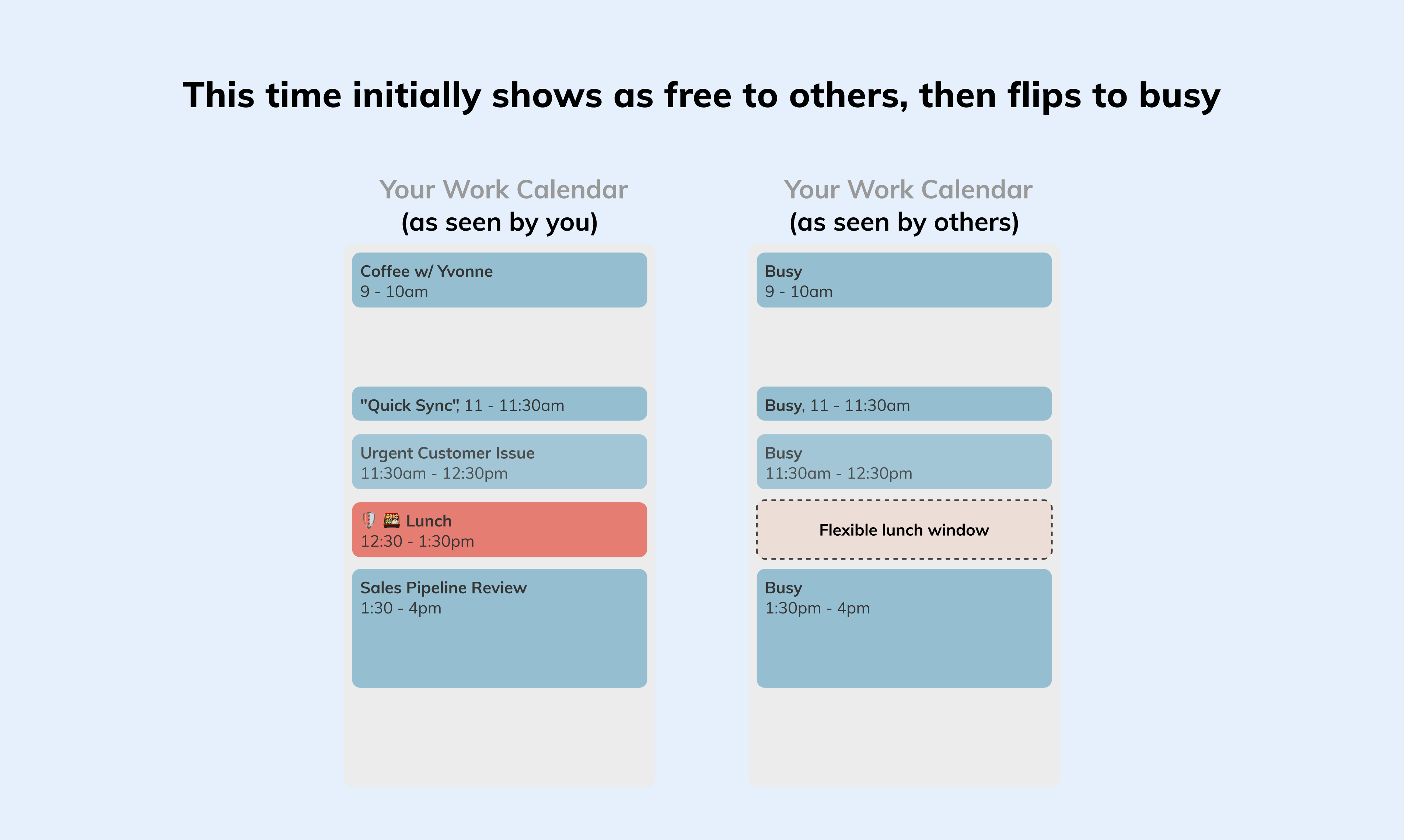The width and height of the screenshot is (1404, 840).
Task: Click empty area below Sales Pipeline Review
Action: point(499,736)
